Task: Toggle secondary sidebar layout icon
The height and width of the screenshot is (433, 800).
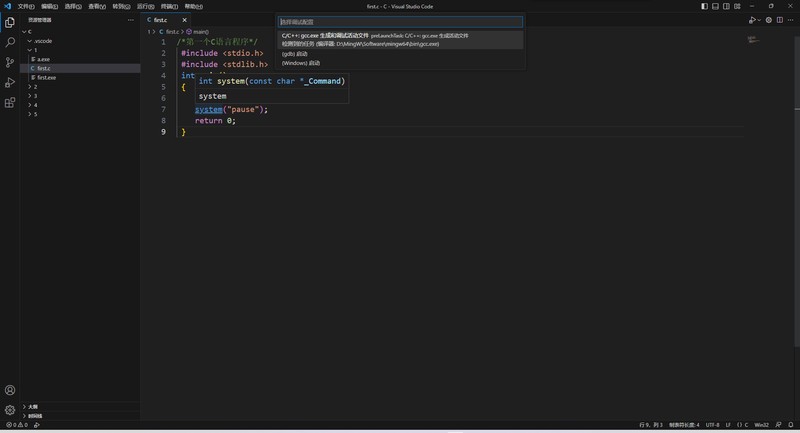Action: [x=726, y=6]
